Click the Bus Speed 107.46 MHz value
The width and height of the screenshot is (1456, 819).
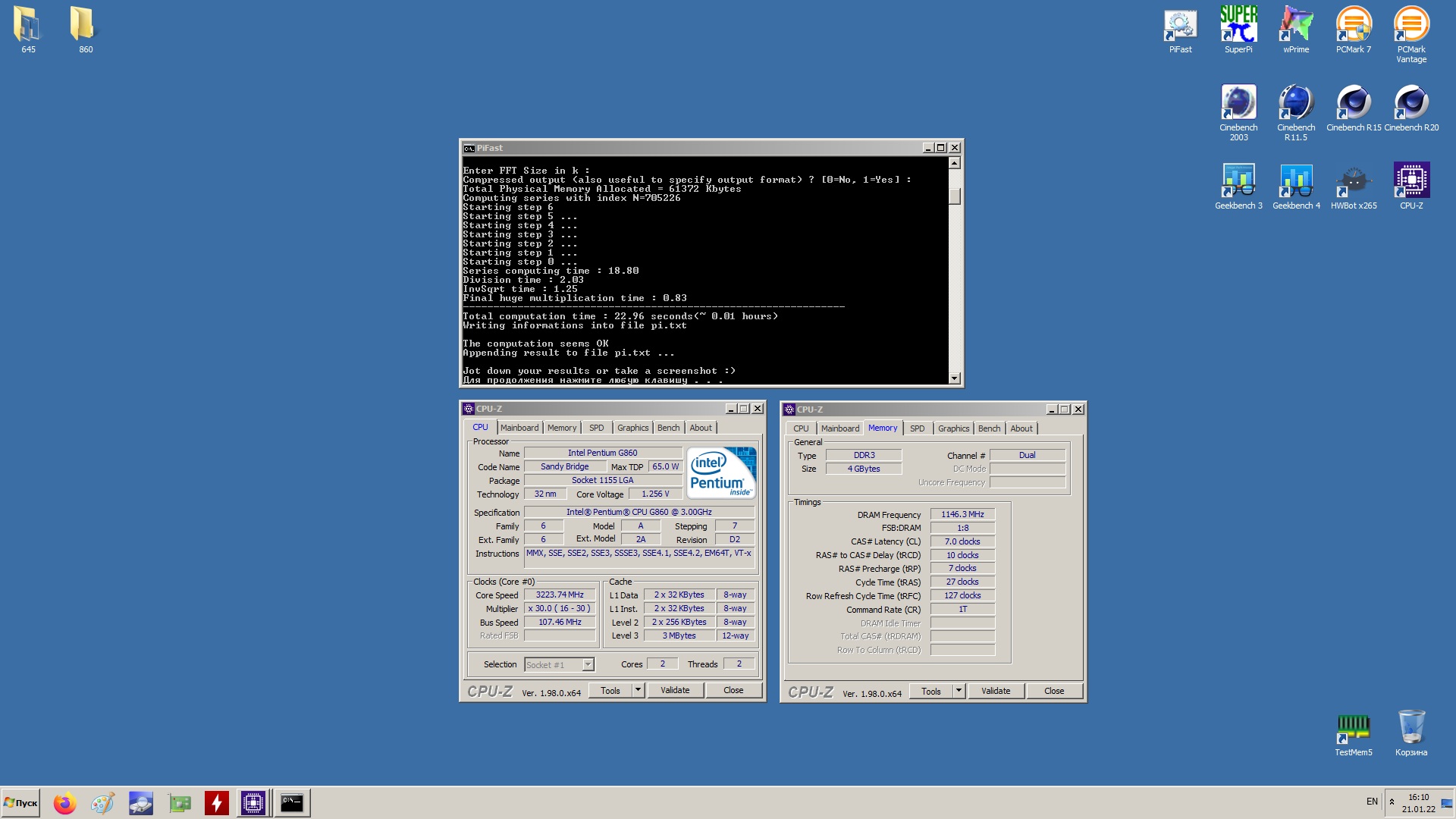click(x=560, y=623)
